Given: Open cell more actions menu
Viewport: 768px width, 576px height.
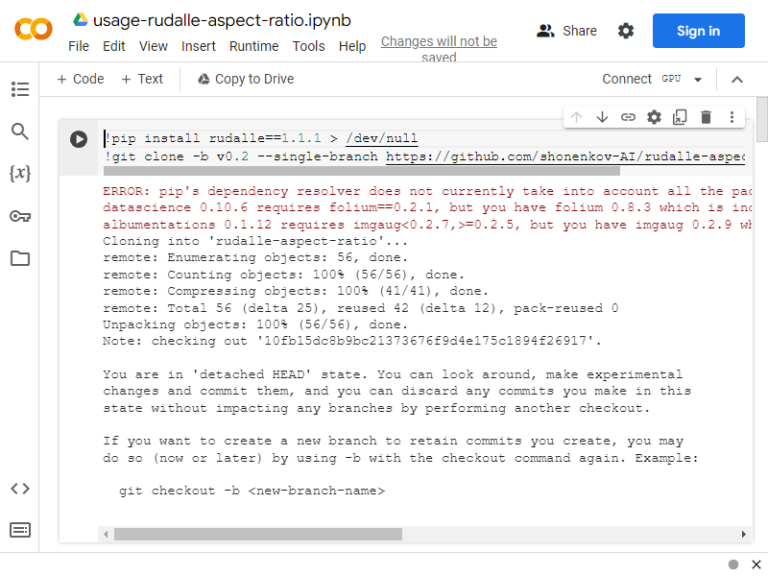Looking at the screenshot, I should tap(732, 117).
